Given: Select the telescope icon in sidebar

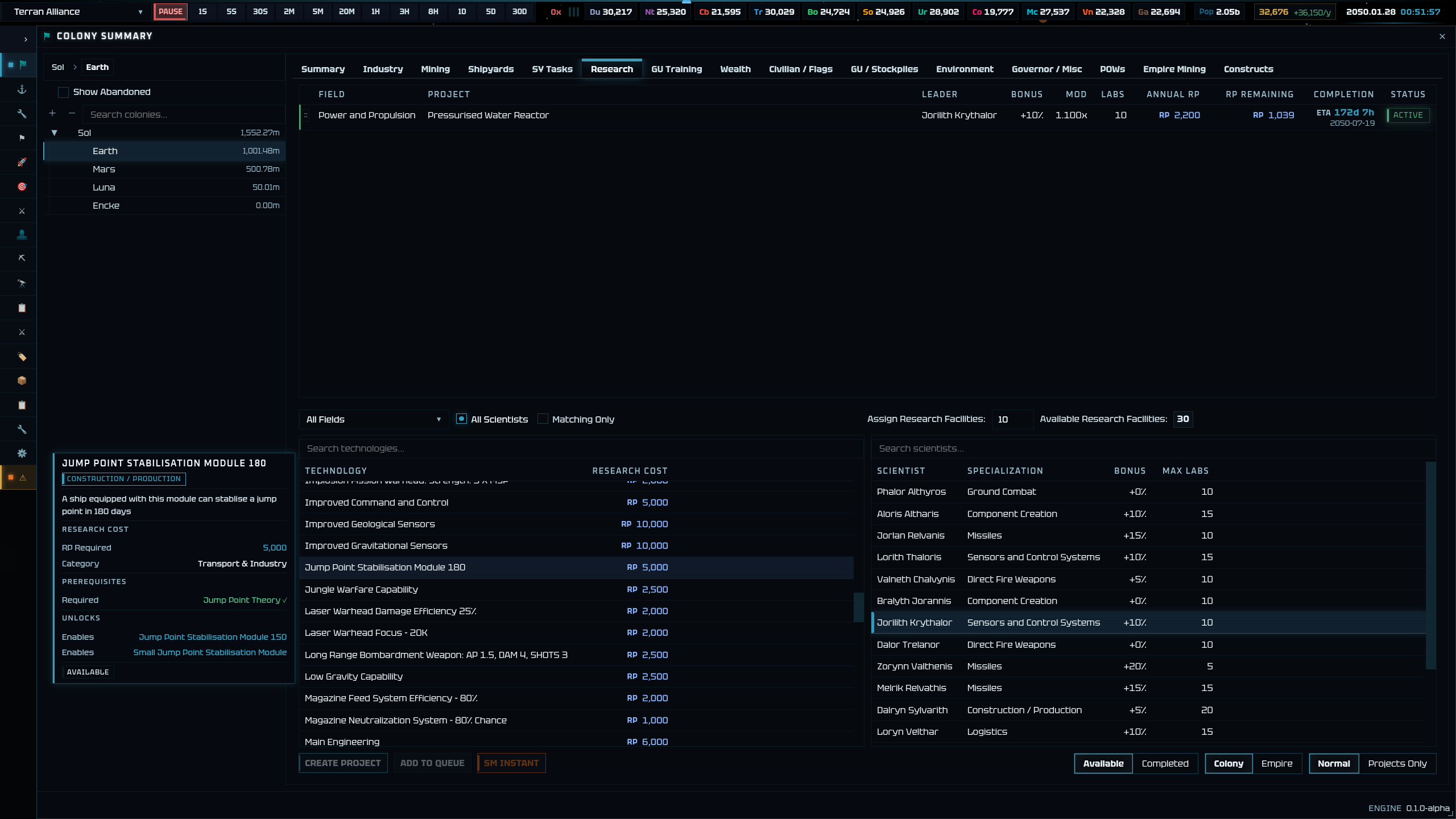Looking at the screenshot, I should click(22, 283).
